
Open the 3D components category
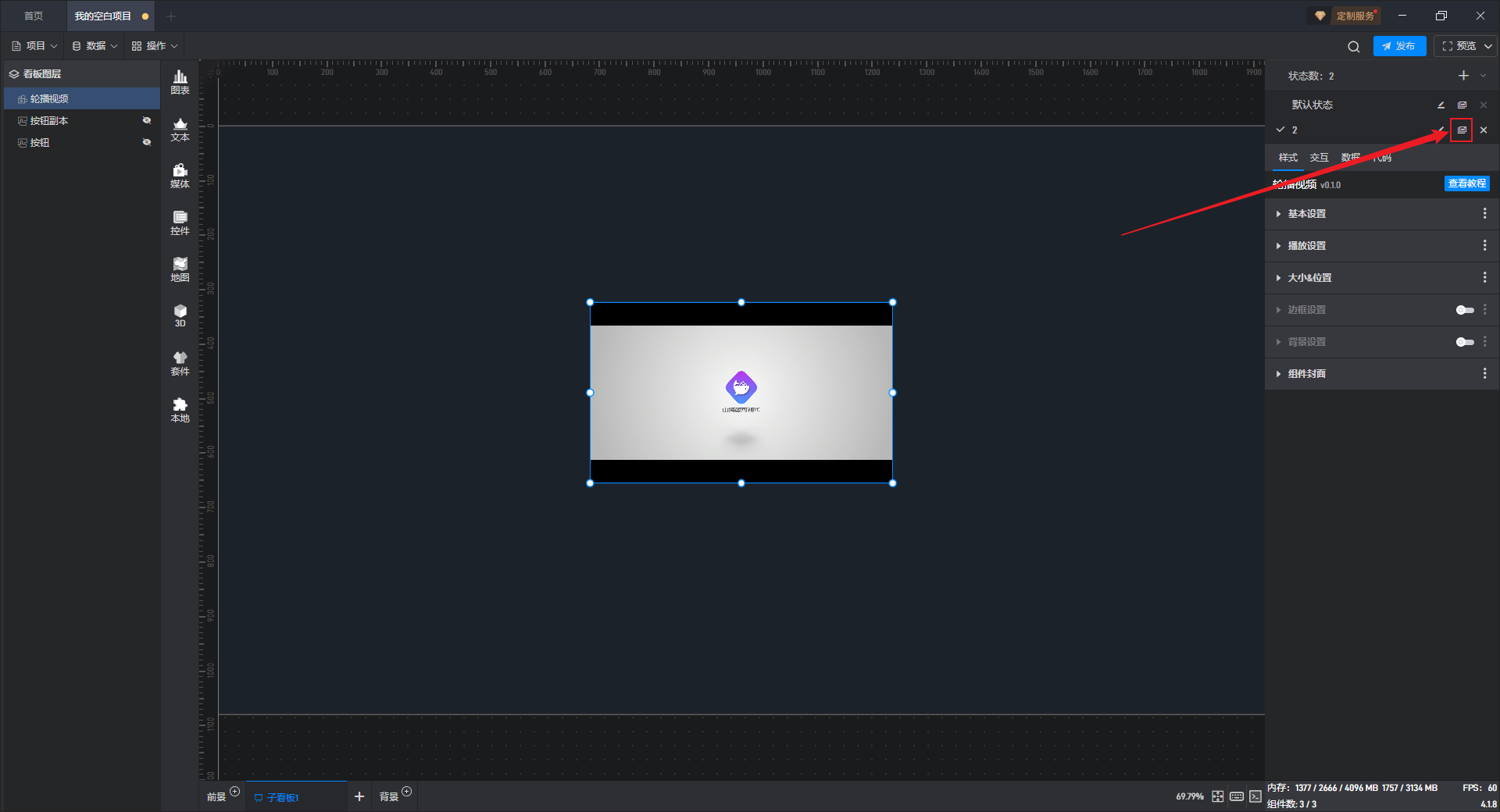[180, 315]
